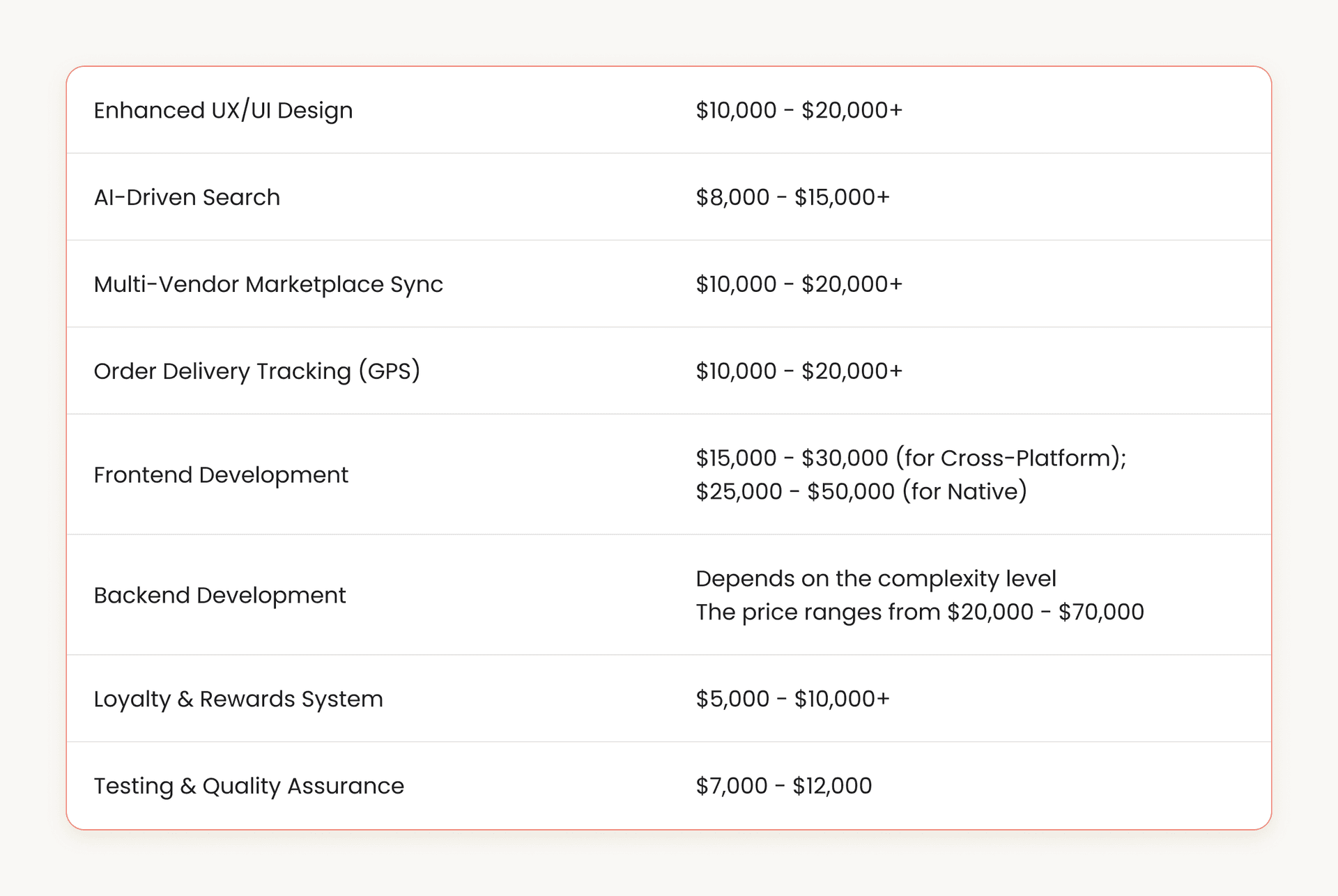Select Testing & Quality Assurance text
1338x896 pixels.
(x=248, y=785)
